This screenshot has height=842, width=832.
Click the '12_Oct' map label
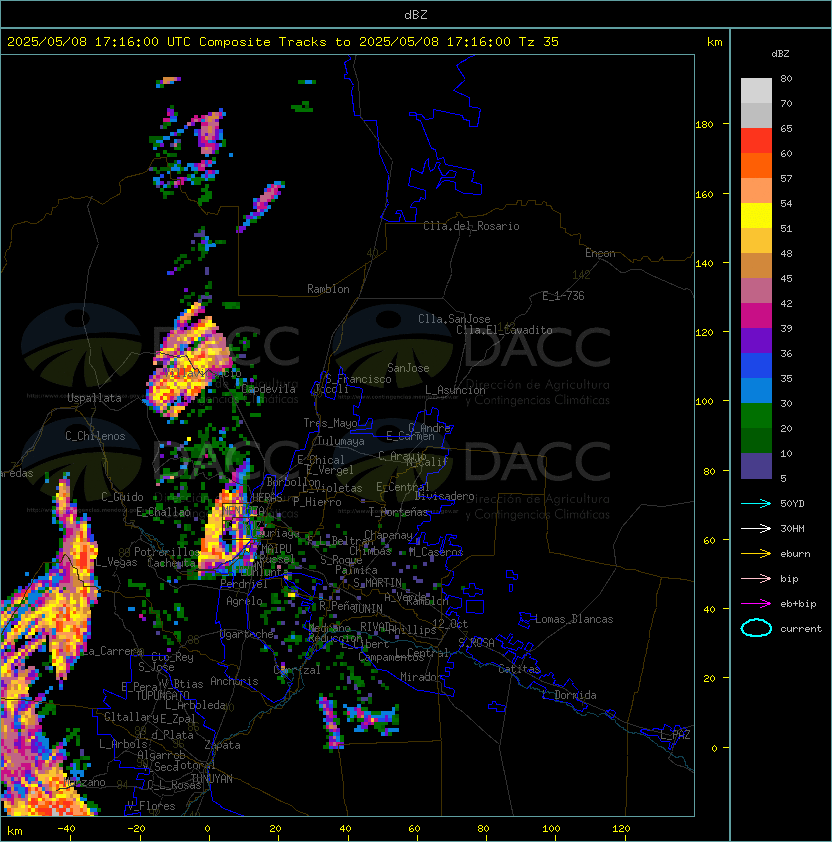click(x=450, y=624)
